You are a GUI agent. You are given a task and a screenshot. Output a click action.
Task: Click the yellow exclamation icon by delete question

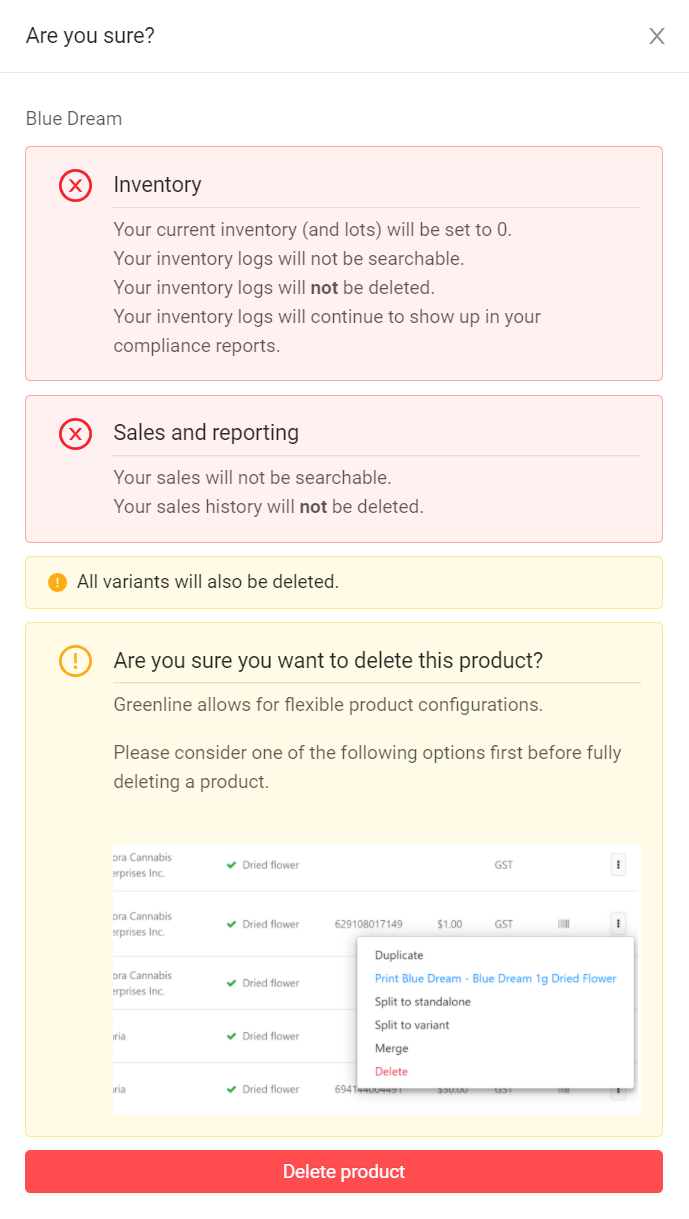point(75,661)
